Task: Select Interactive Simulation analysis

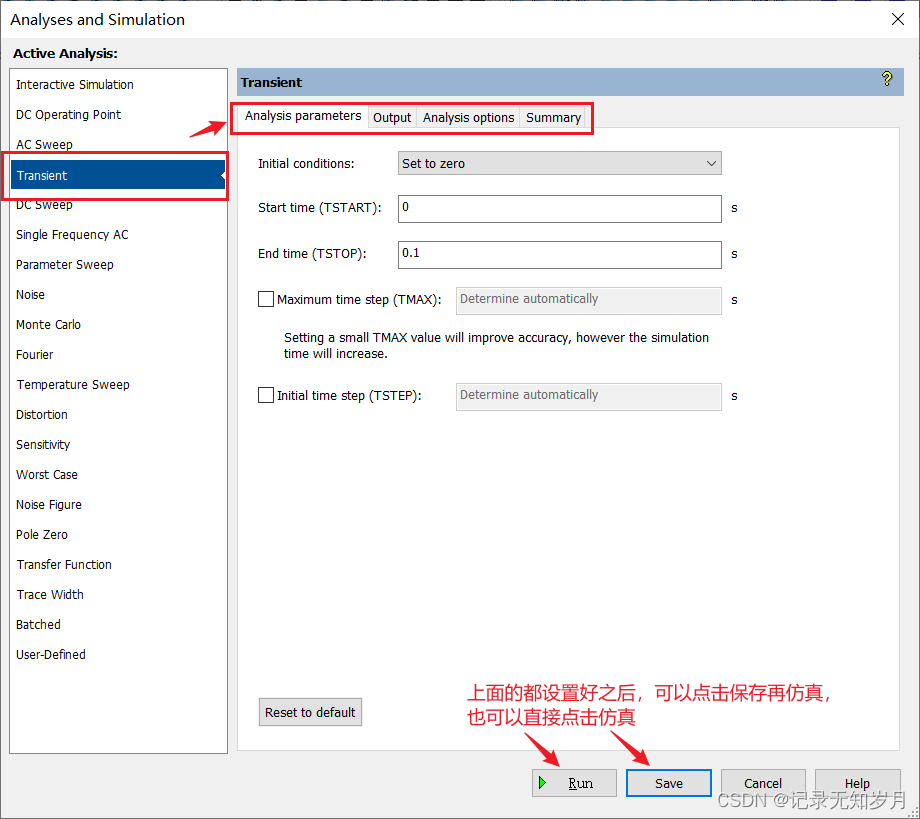Action: pyautogui.click(x=118, y=84)
